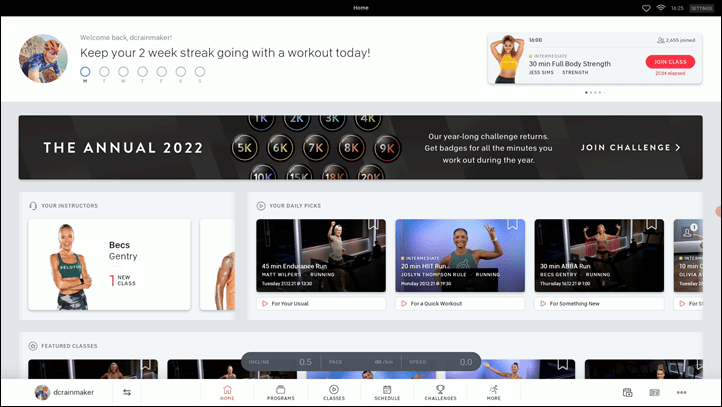
Task: Tap the Speed 0.0 readout
Action: point(441,362)
